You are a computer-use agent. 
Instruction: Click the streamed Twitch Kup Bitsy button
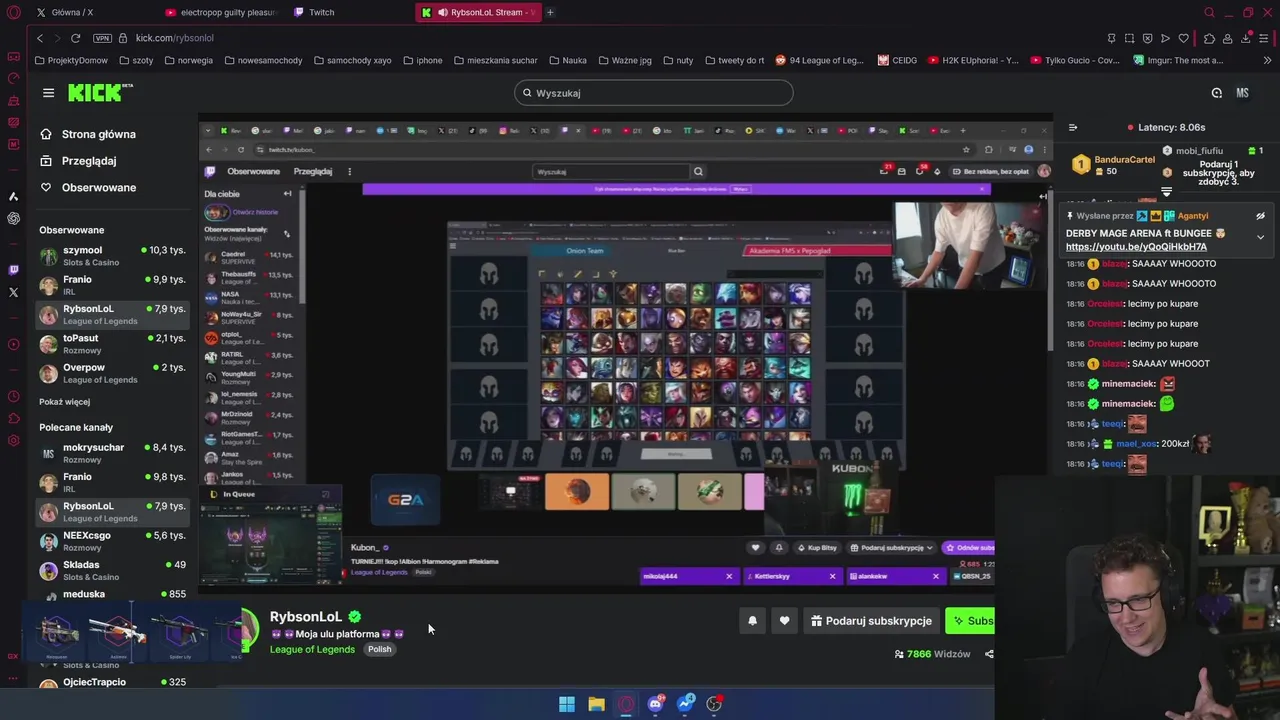point(816,548)
